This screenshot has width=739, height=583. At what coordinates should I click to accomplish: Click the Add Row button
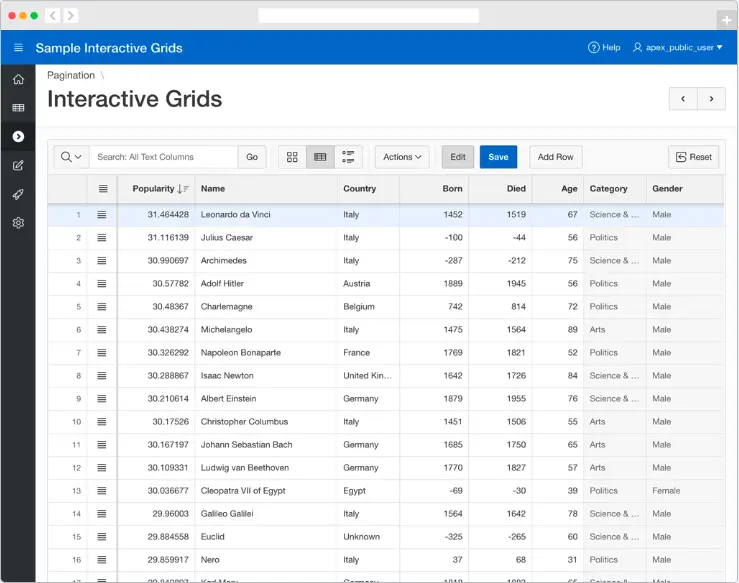[556, 157]
